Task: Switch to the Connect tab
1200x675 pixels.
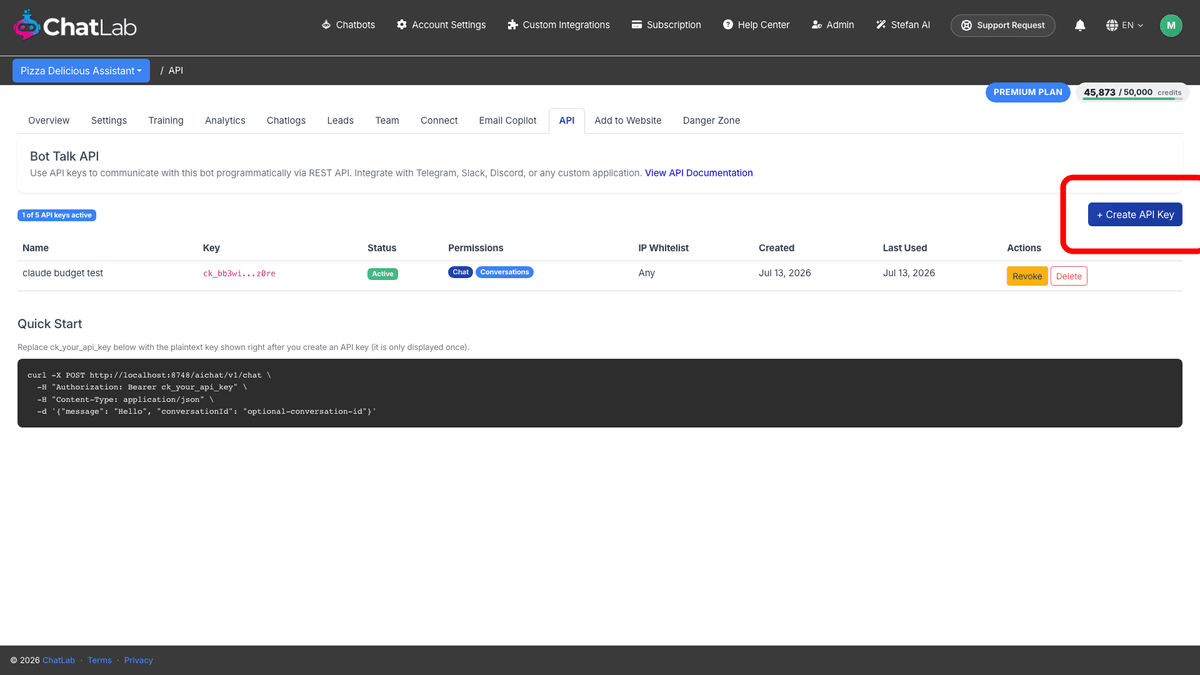Action: pyautogui.click(x=439, y=120)
